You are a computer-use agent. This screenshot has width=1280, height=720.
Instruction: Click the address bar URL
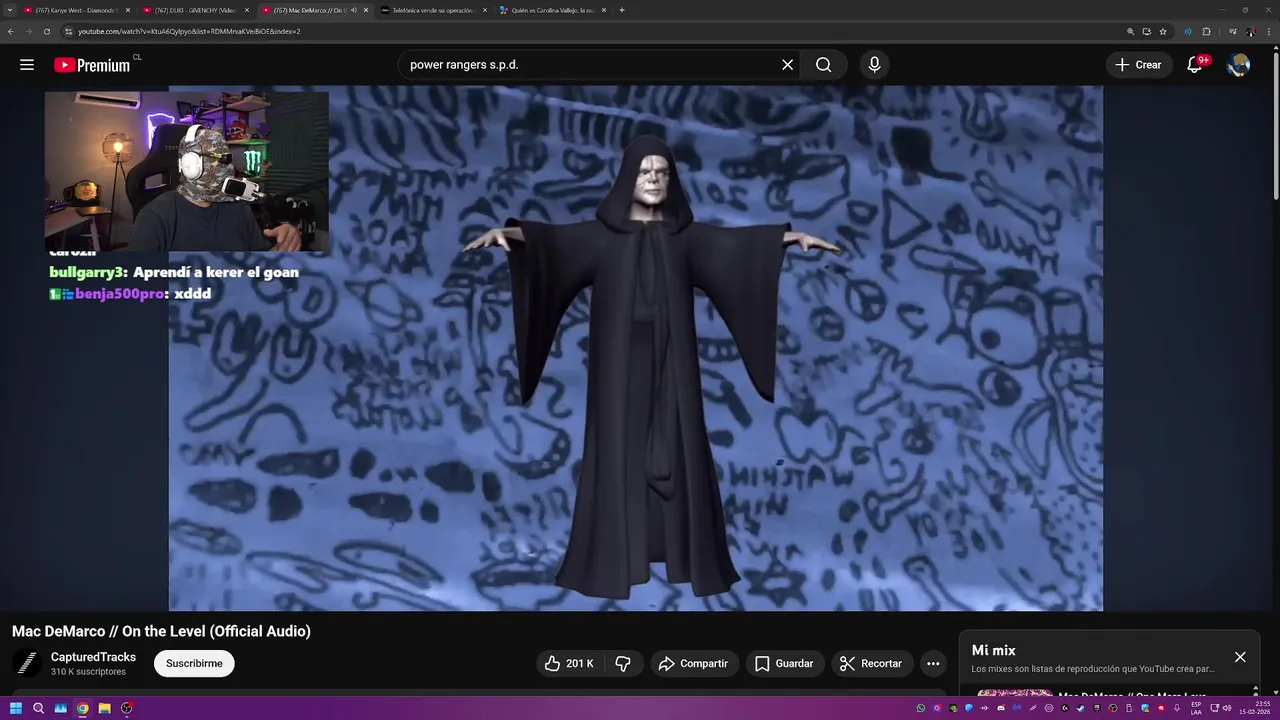click(x=189, y=31)
